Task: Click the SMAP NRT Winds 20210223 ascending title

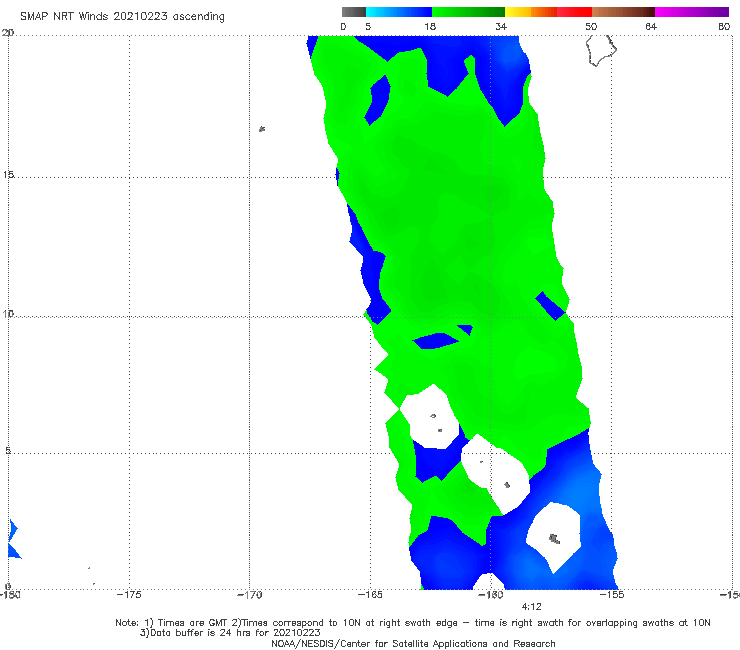Action: pyautogui.click(x=122, y=16)
